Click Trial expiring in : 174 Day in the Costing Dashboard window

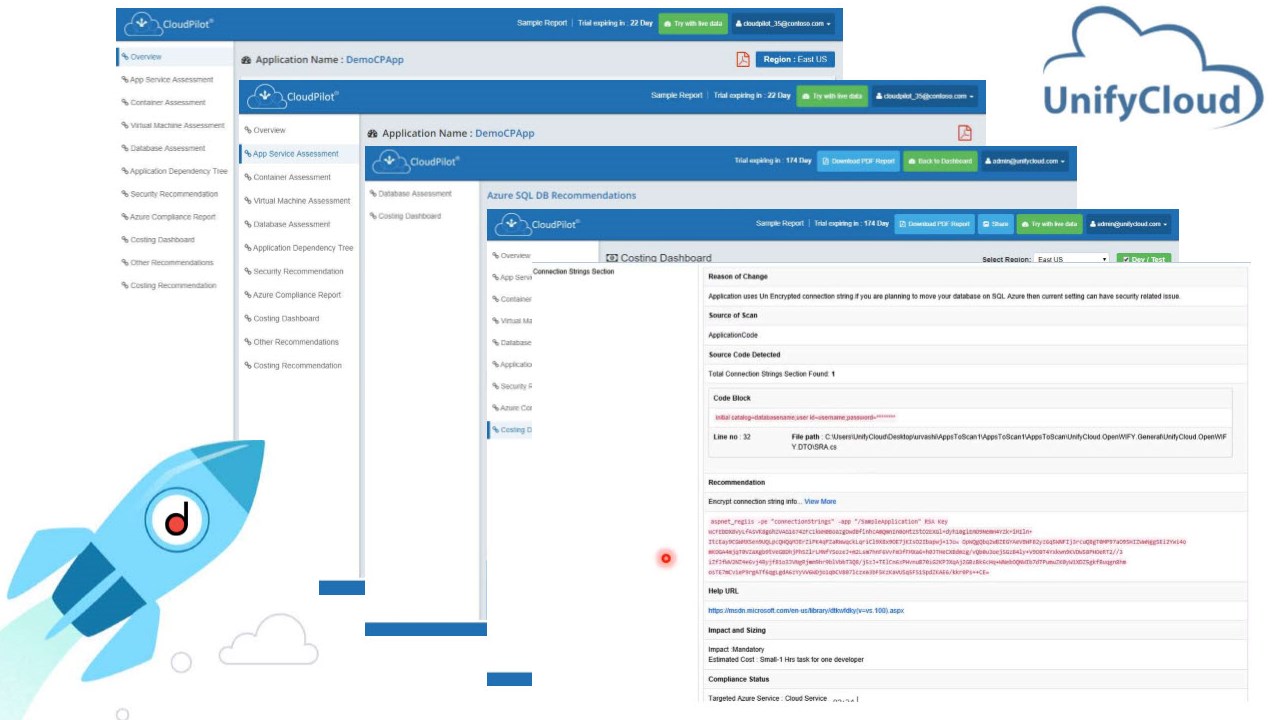pos(851,224)
